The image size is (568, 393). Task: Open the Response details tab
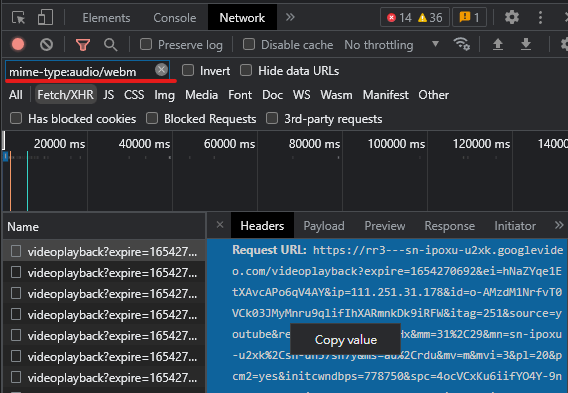point(450,226)
